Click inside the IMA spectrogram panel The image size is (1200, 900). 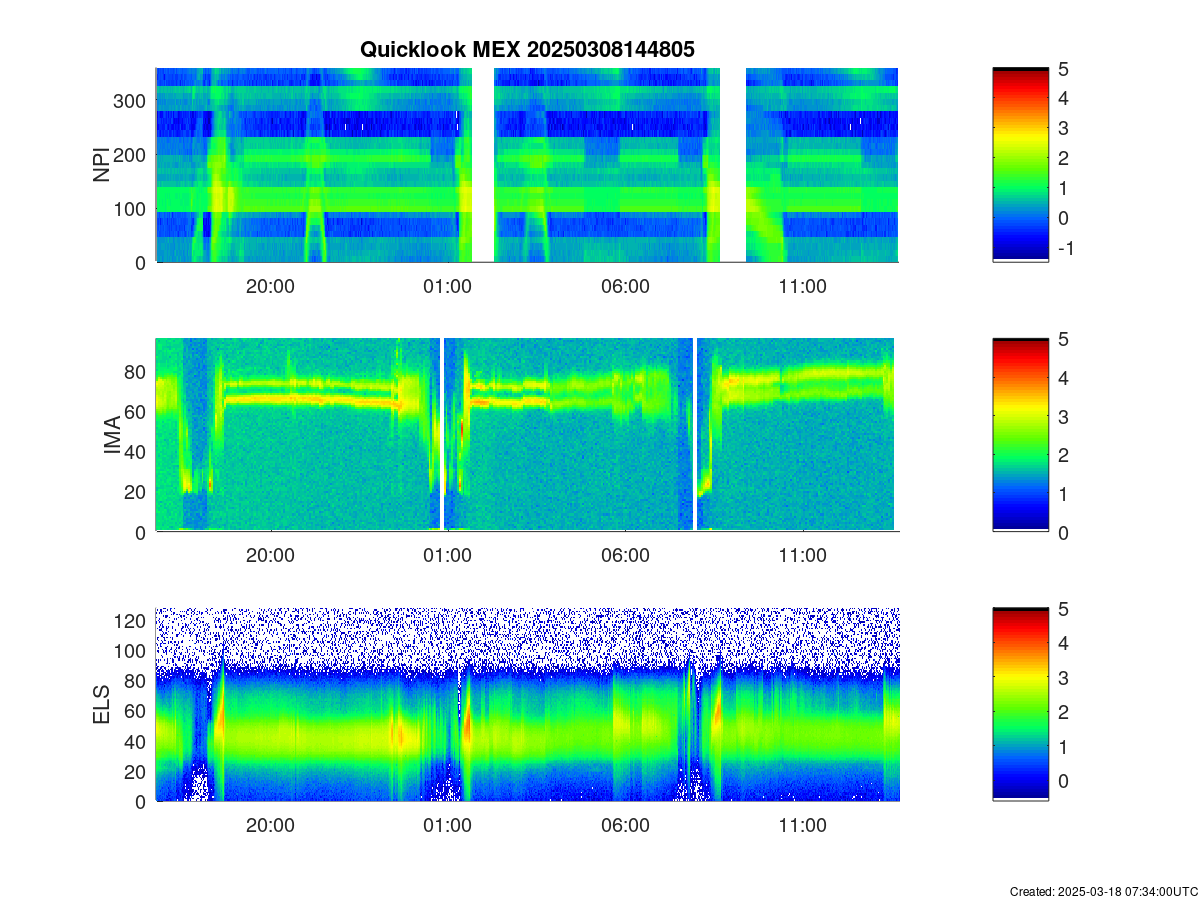point(527,435)
